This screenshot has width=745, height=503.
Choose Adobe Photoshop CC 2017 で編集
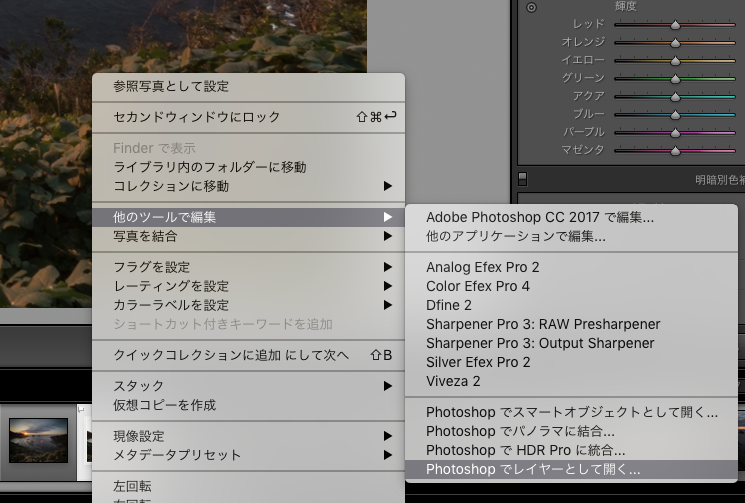[571, 217]
